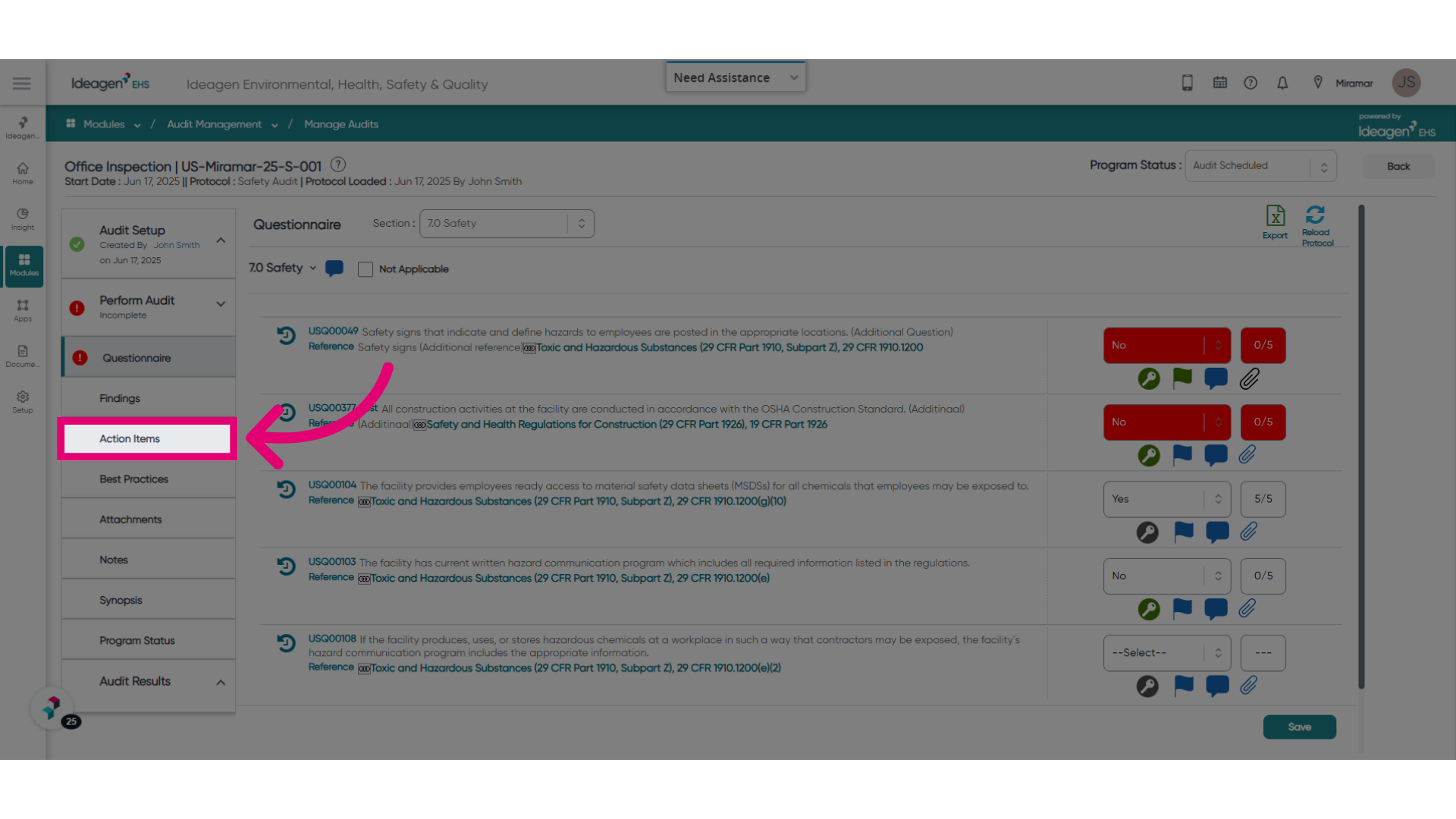
Task: Open the calendar icon in header
Action: [1219, 83]
